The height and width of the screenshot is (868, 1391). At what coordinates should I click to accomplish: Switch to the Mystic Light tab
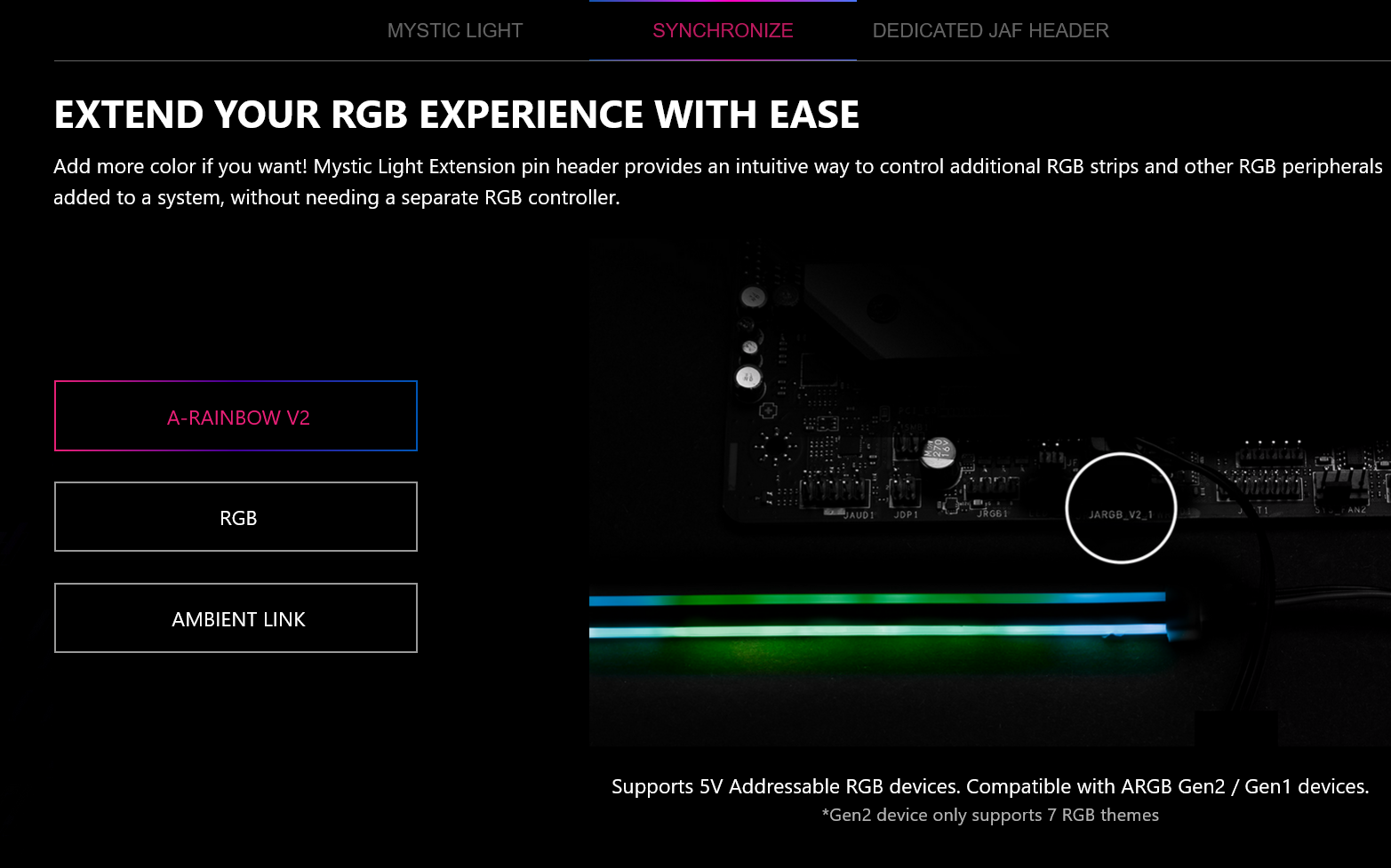tap(454, 31)
